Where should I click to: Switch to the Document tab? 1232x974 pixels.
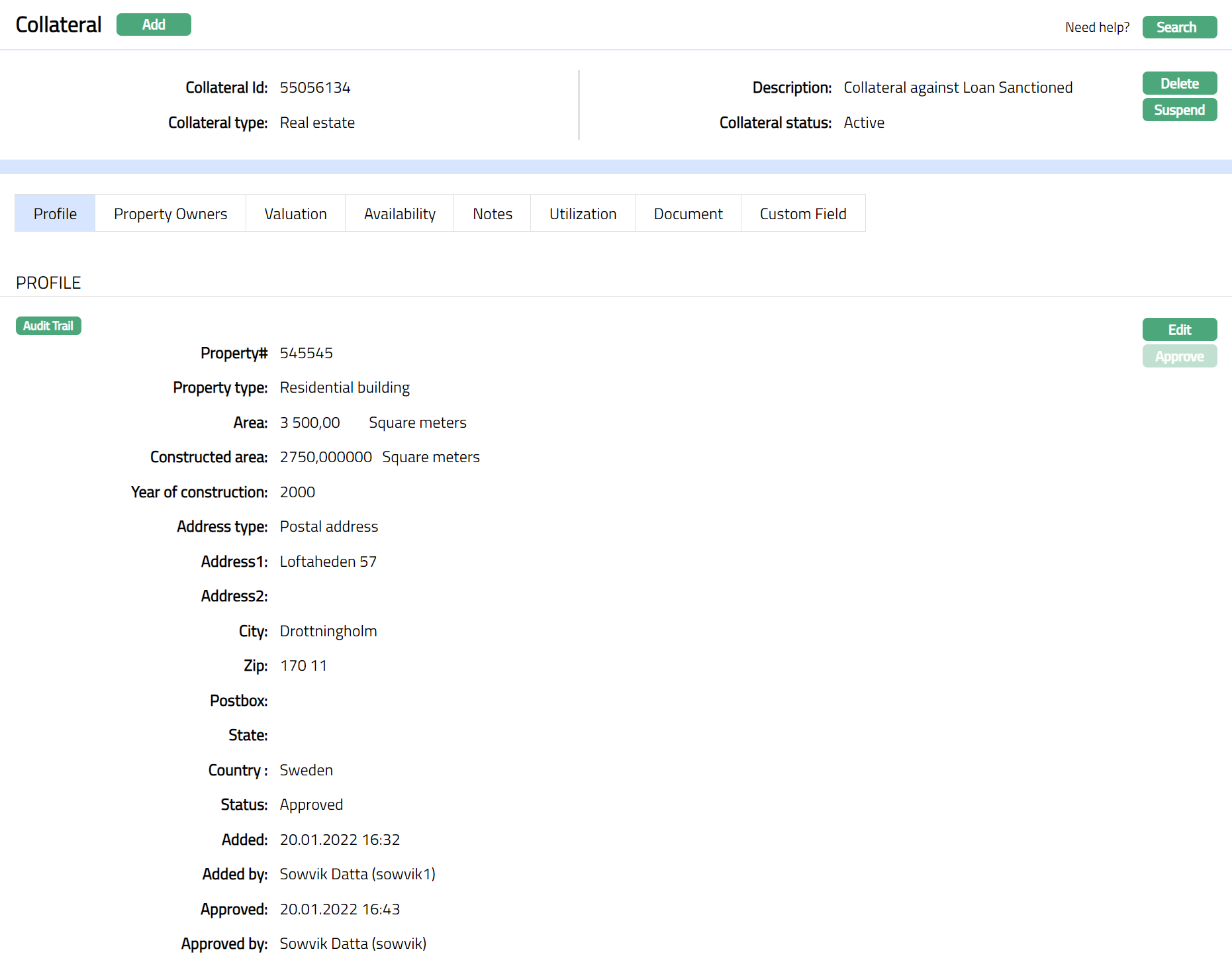pos(688,214)
